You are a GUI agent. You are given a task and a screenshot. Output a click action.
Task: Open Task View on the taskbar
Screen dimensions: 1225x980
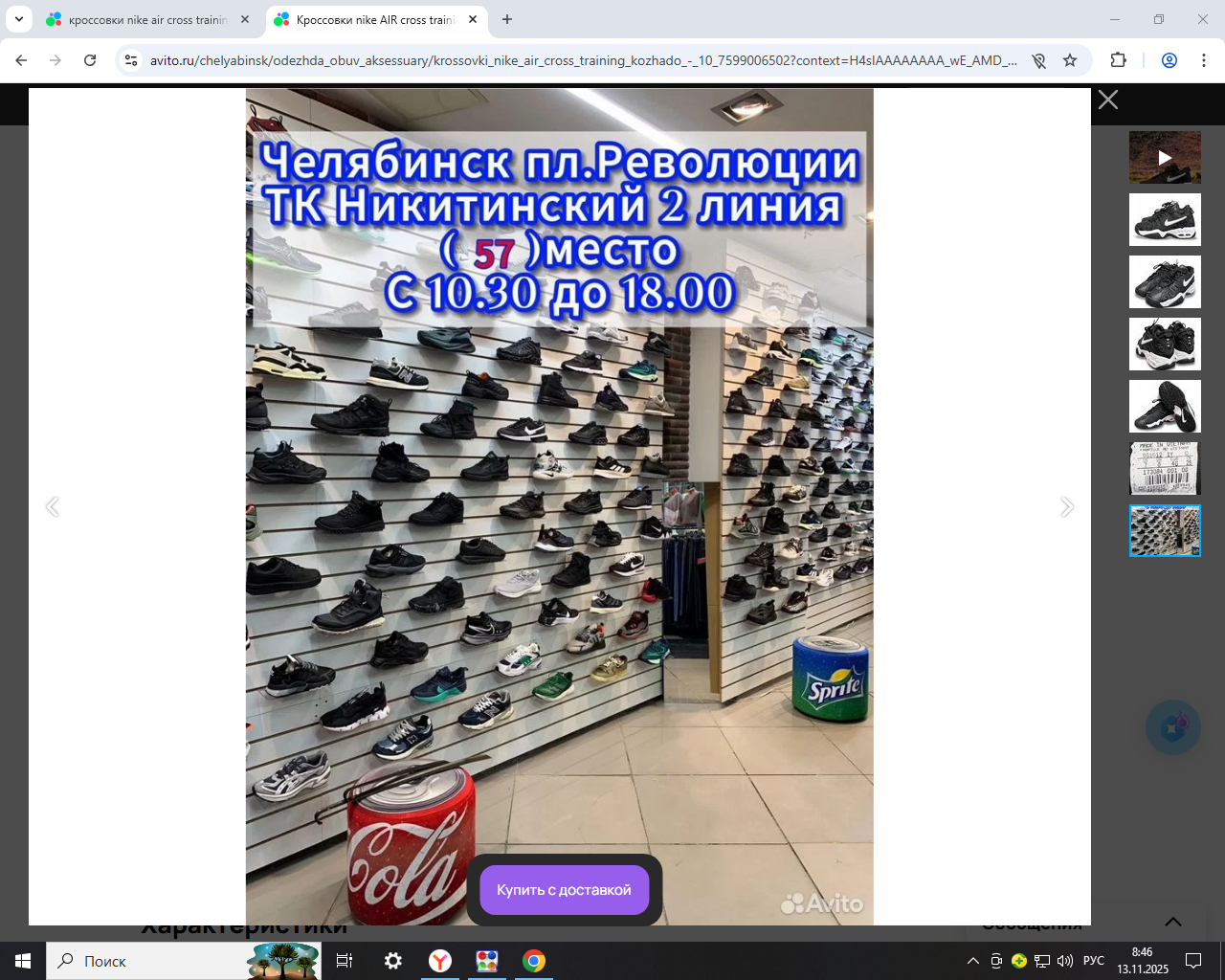pos(345,961)
